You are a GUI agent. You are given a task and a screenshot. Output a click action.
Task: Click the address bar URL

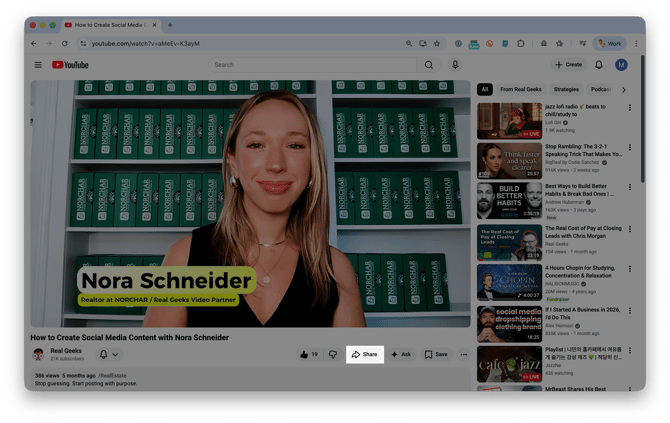(x=146, y=44)
